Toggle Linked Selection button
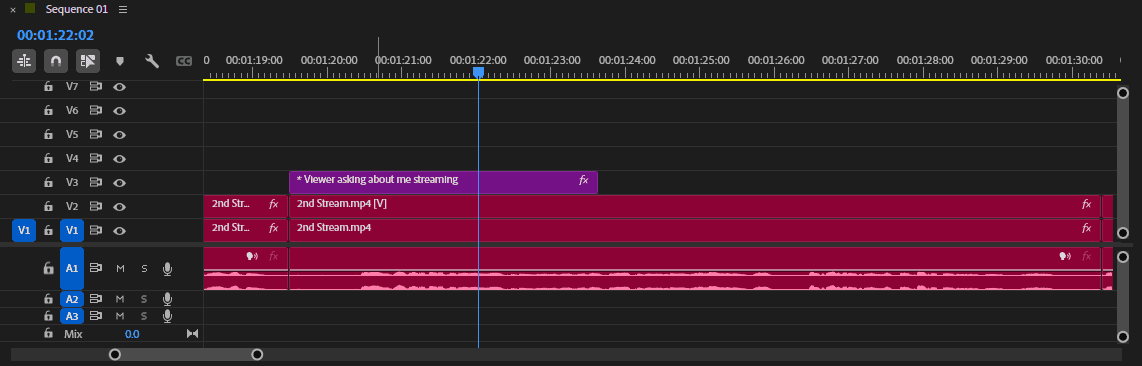This screenshot has width=1142, height=366. pyautogui.click(x=88, y=61)
